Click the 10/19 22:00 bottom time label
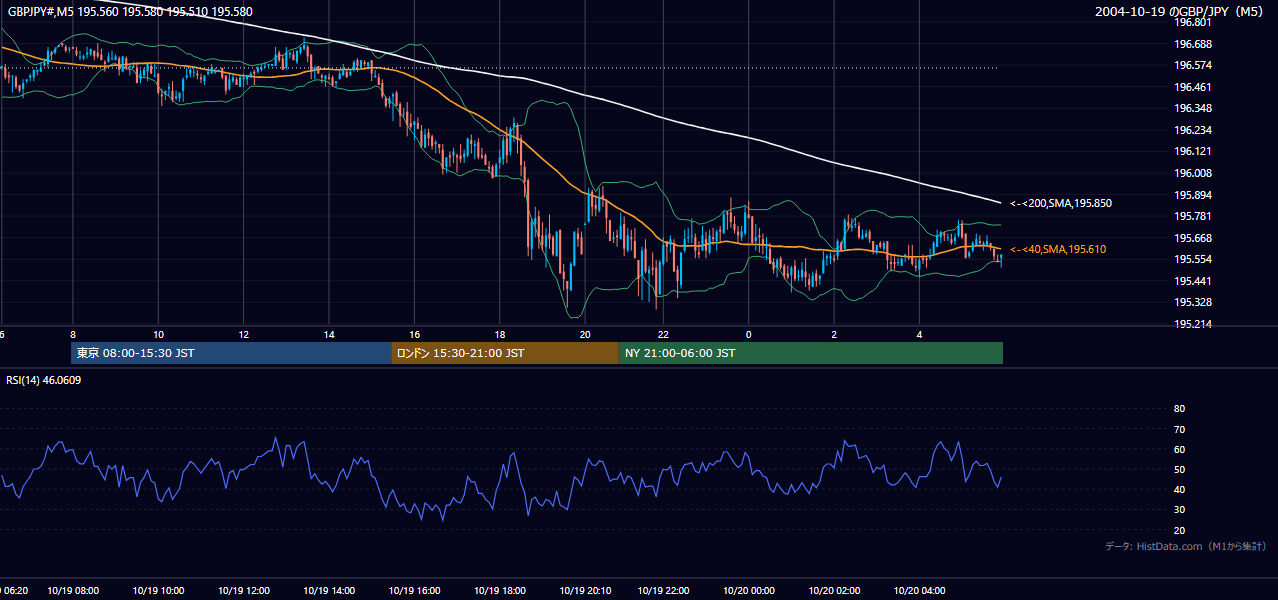 [x=663, y=591]
